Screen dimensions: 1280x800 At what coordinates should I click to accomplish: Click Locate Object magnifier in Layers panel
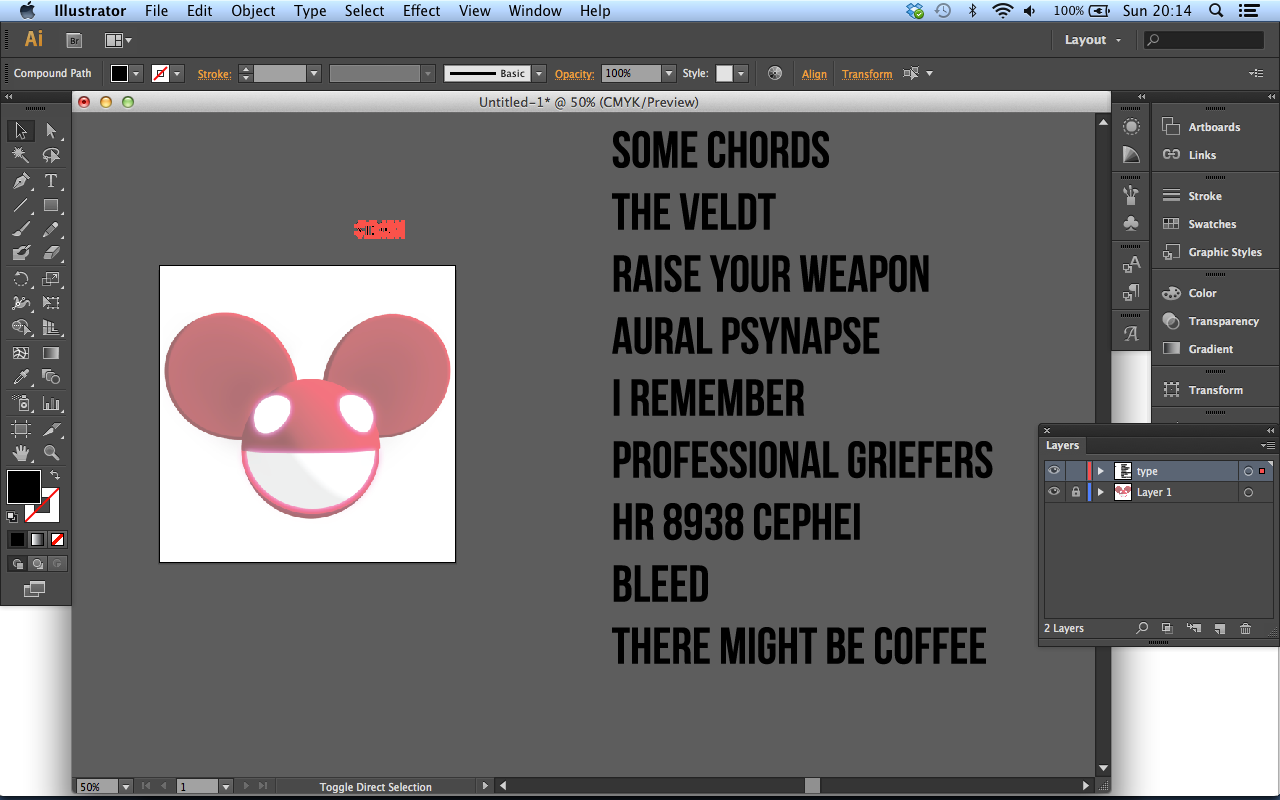click(1142, 628)
